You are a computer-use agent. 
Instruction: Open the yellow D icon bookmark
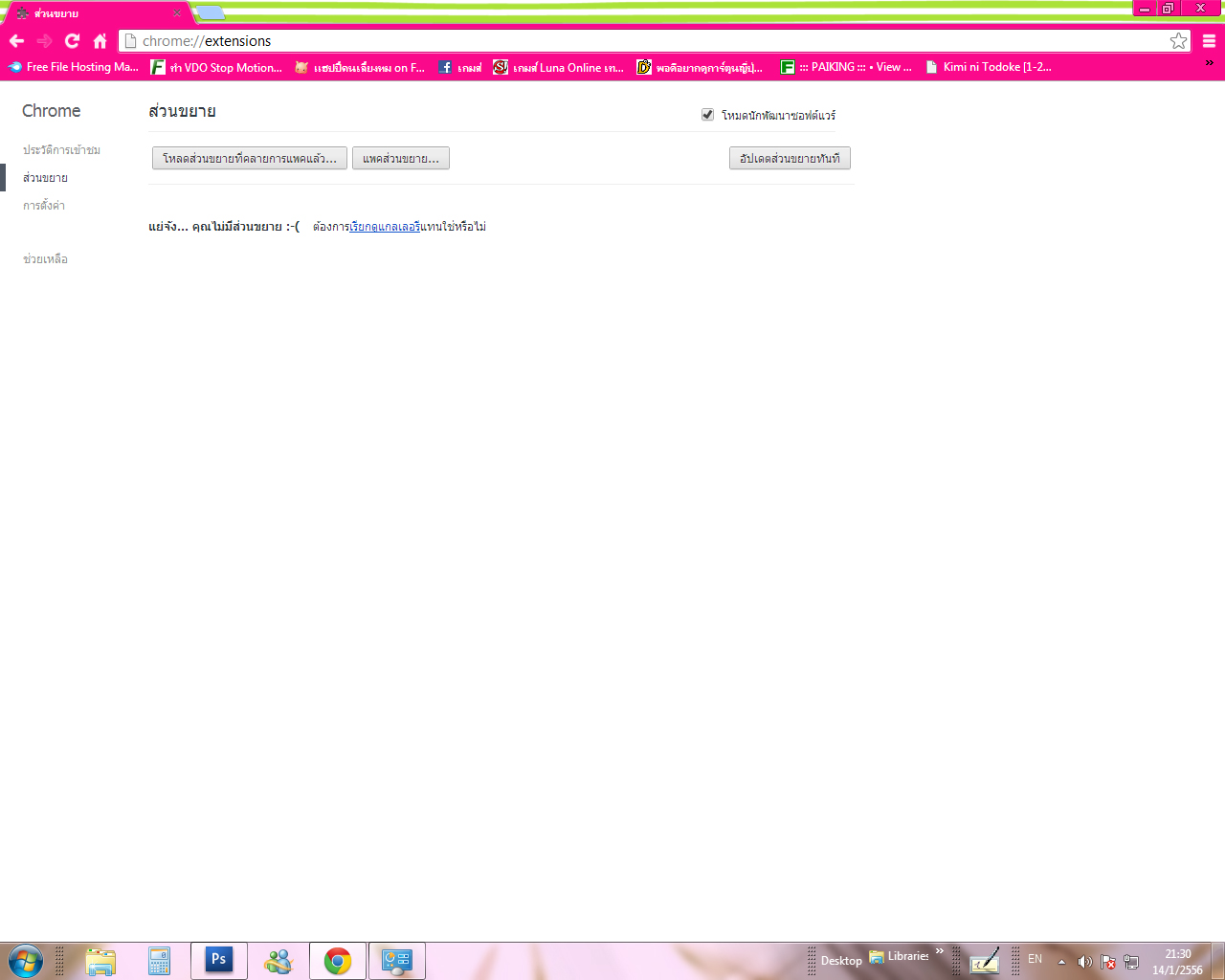pyautogui.click(x=700, y=67)
